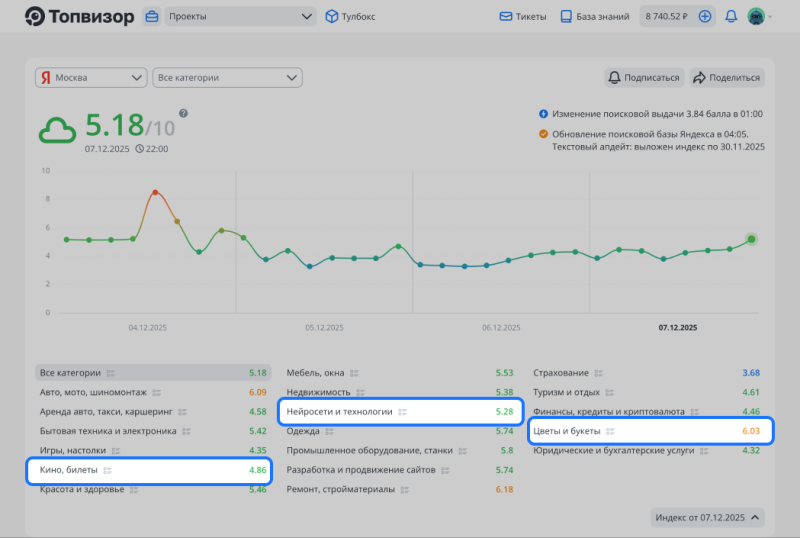
Task: Open the Все категории dropdown
Action: pyautogui.click(x=227, y=77)
